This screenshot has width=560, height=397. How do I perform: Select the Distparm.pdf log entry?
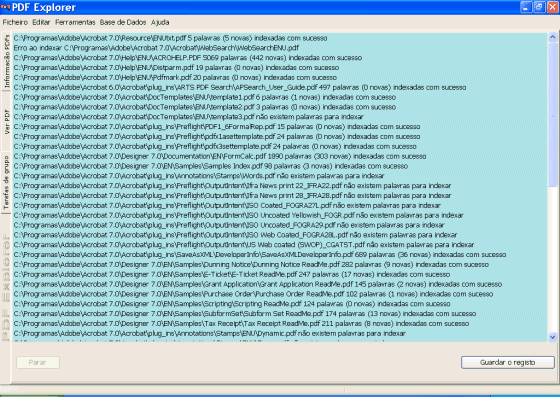[x=176, y=67]
